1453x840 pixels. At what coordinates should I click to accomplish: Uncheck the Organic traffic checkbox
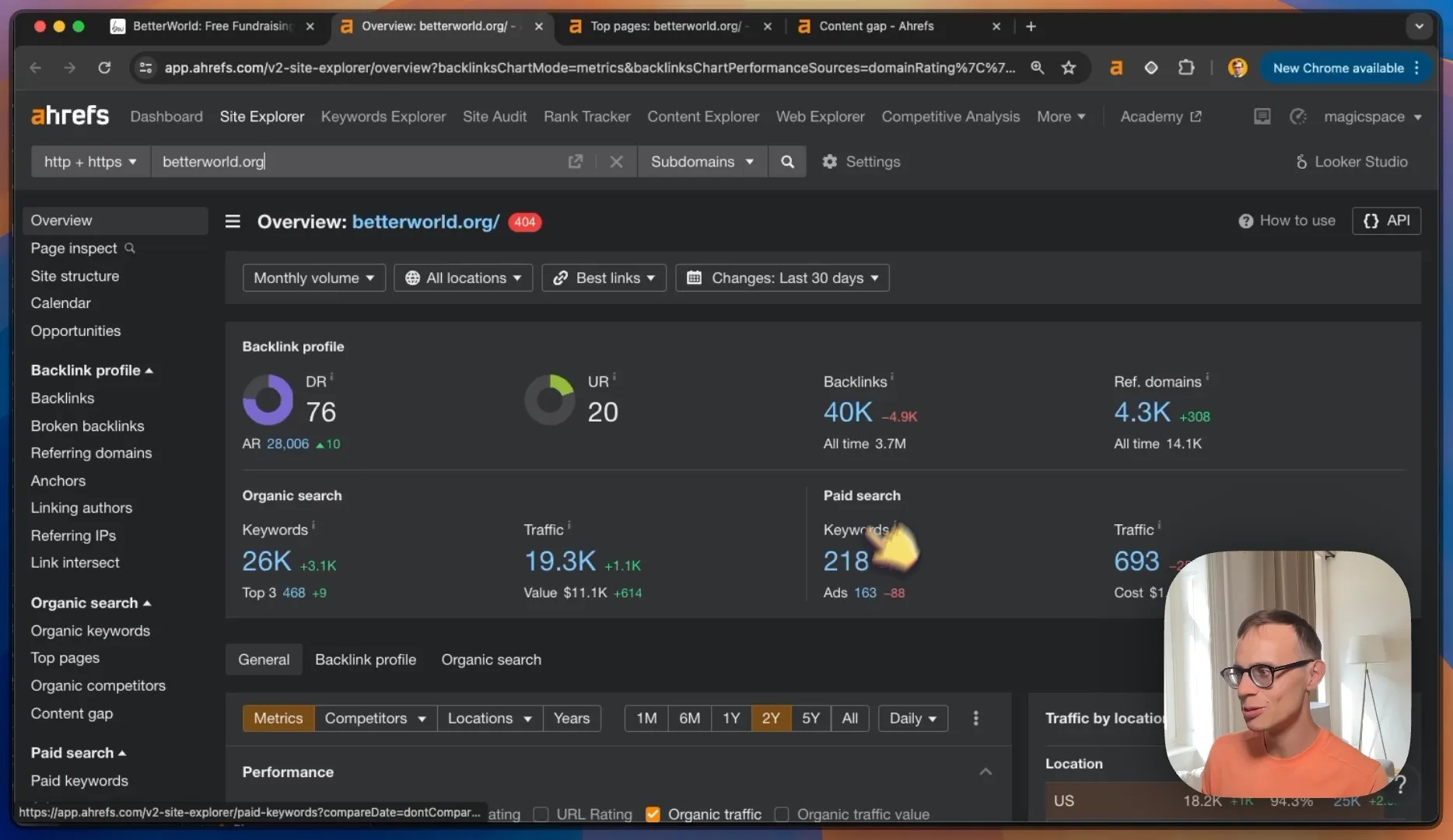tap(653, 814)
